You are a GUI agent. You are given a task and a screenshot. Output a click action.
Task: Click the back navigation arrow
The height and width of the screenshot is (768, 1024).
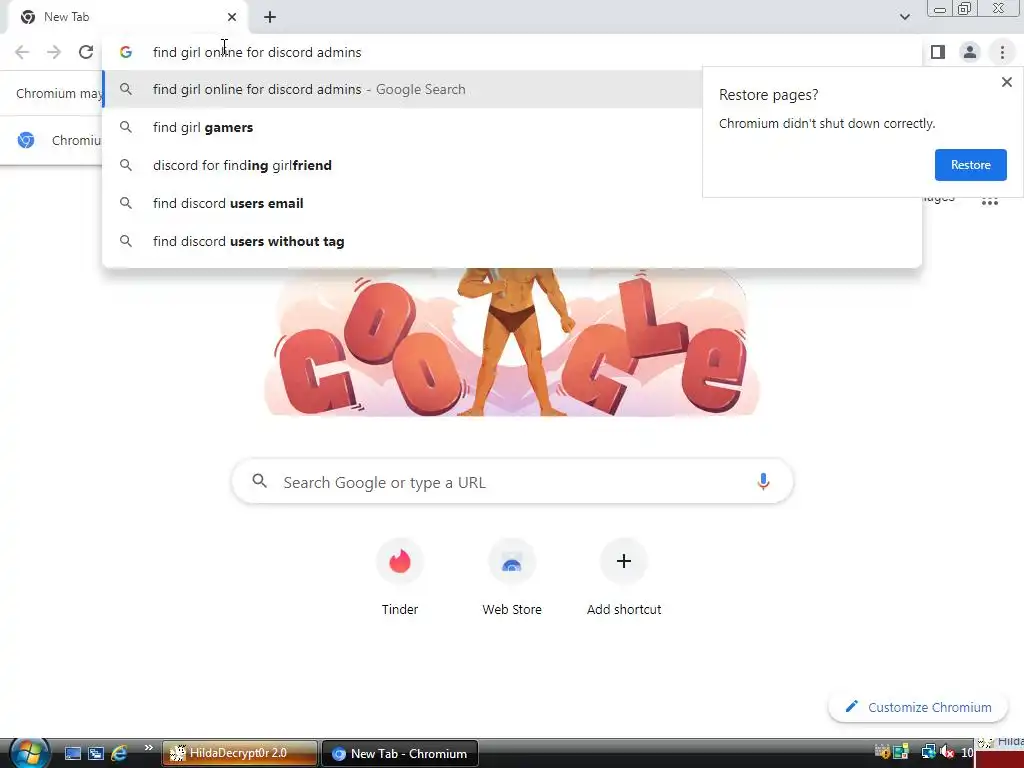click(22, 52)
